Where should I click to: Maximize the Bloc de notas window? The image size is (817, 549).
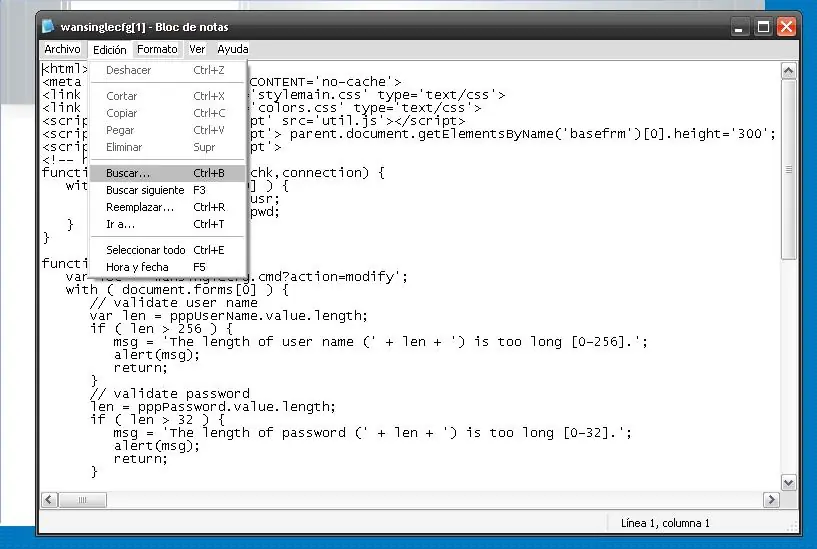(763, 27)
